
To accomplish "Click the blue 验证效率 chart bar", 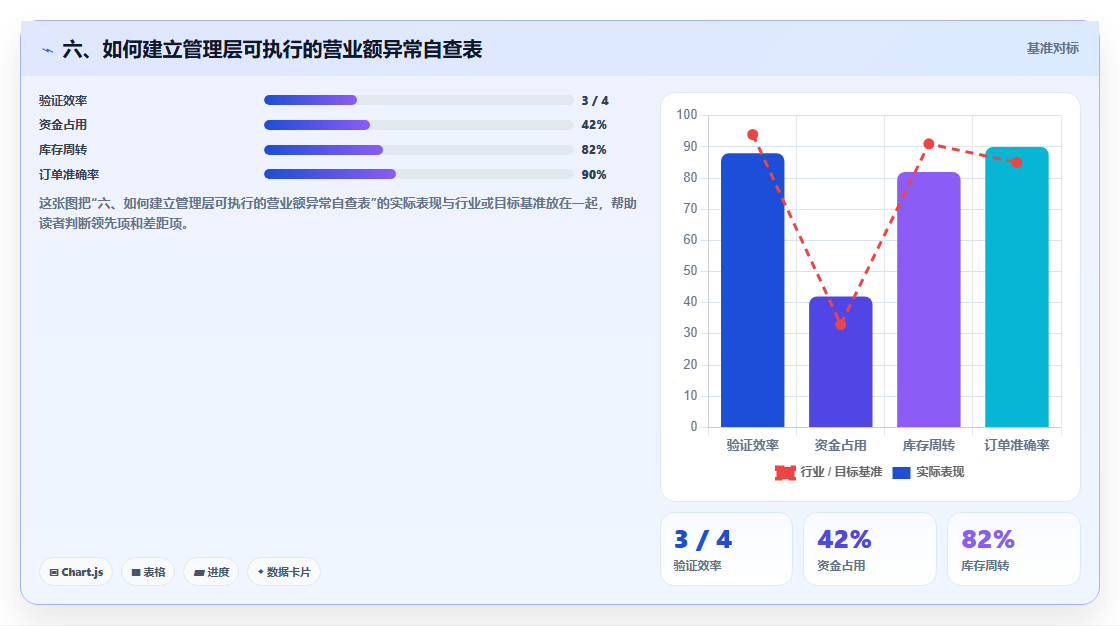I will (752, 290).
